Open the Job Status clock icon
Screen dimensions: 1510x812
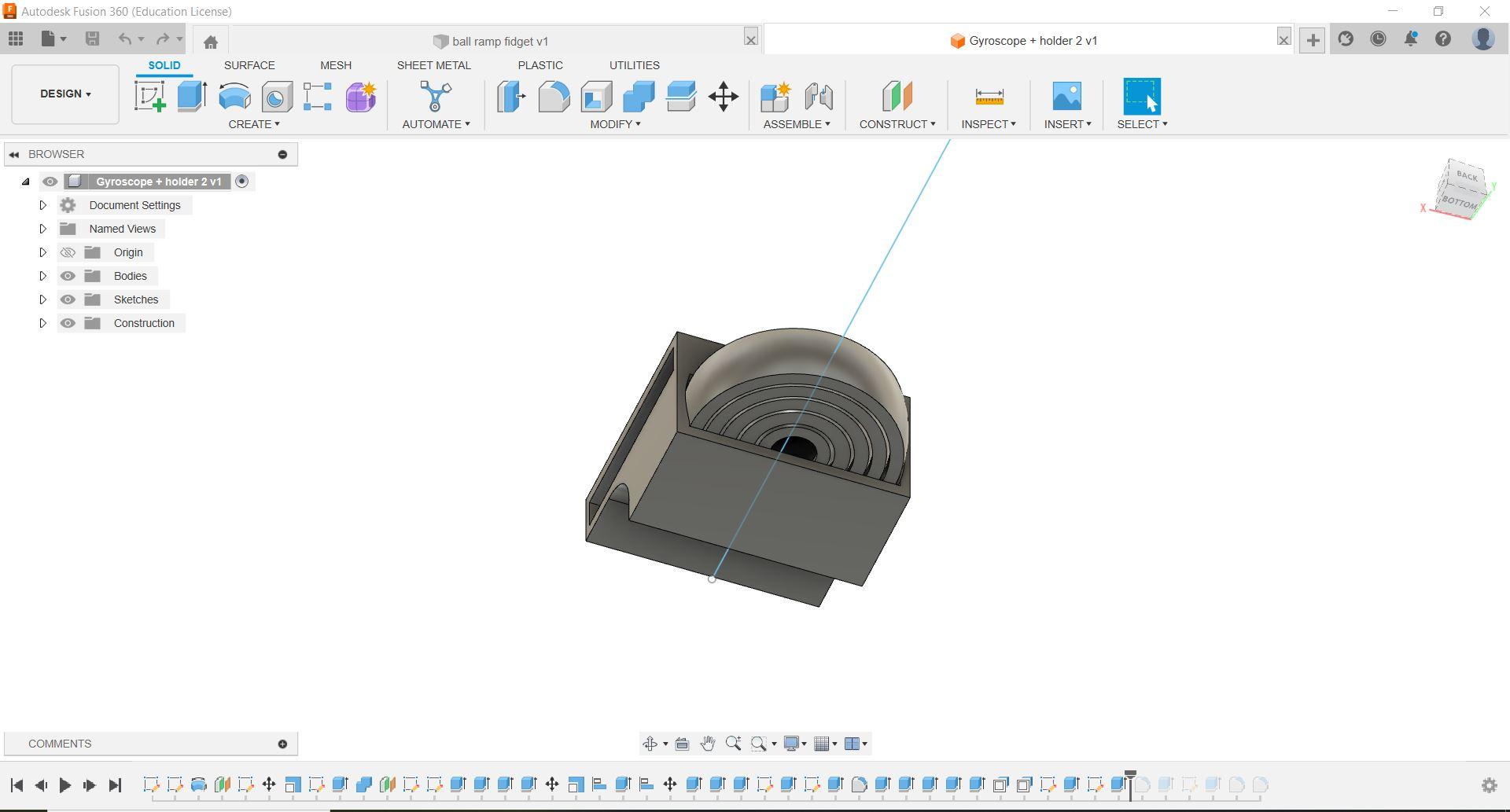coord(1378,39)
